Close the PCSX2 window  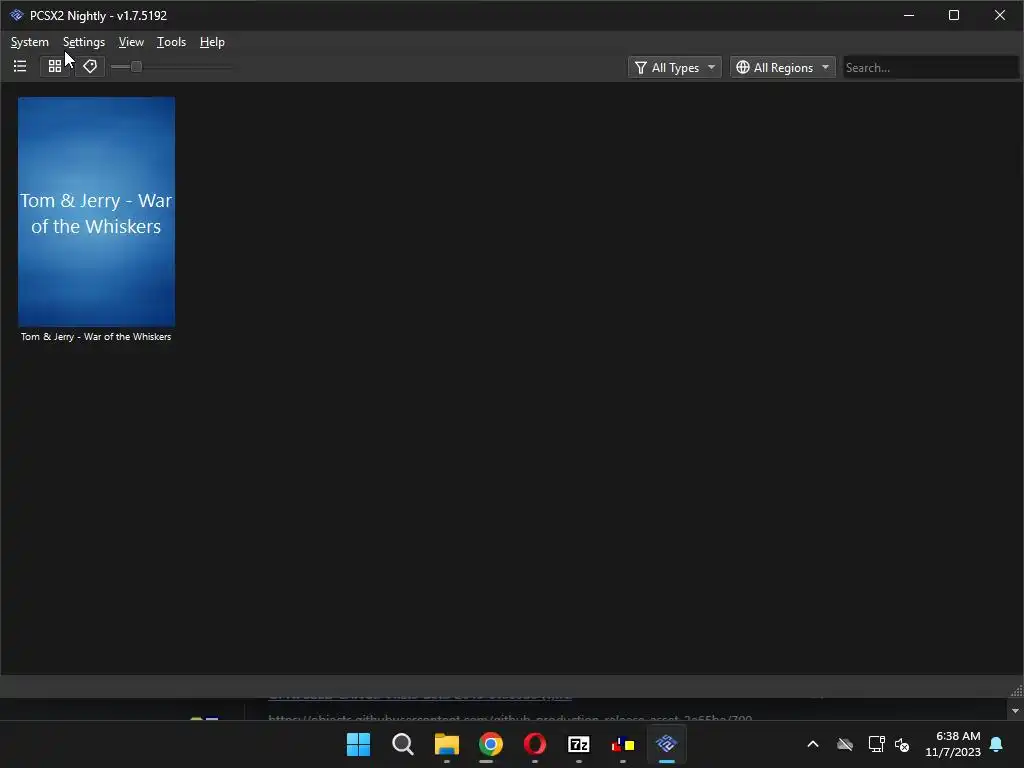[1000, 15]
